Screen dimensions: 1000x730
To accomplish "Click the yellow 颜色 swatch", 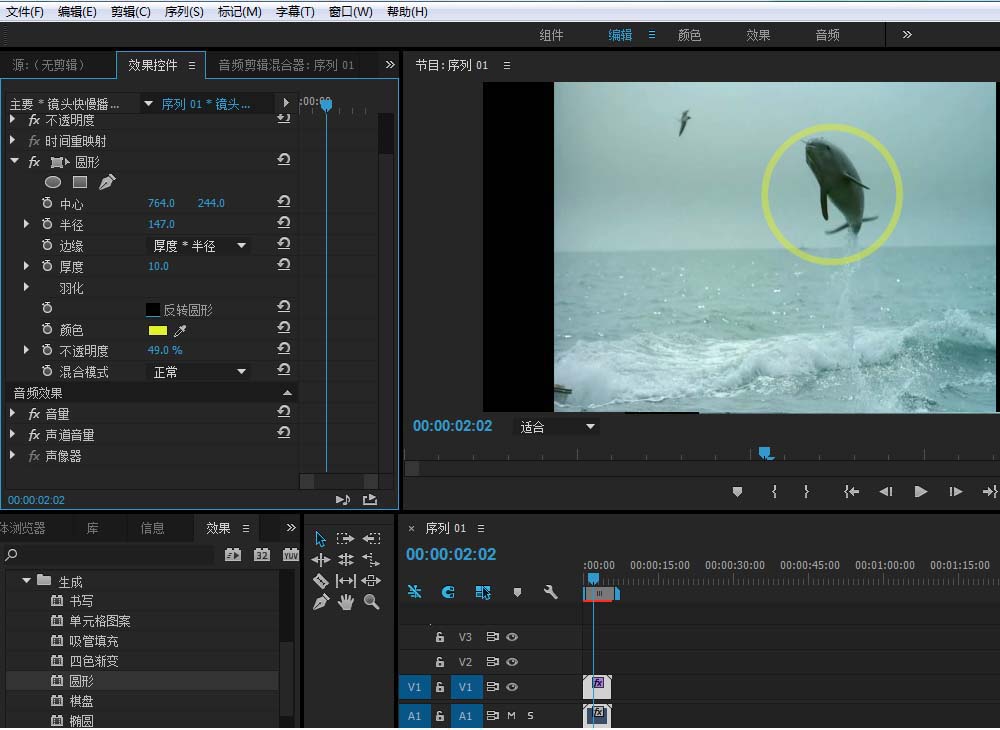I will point(157,331).
